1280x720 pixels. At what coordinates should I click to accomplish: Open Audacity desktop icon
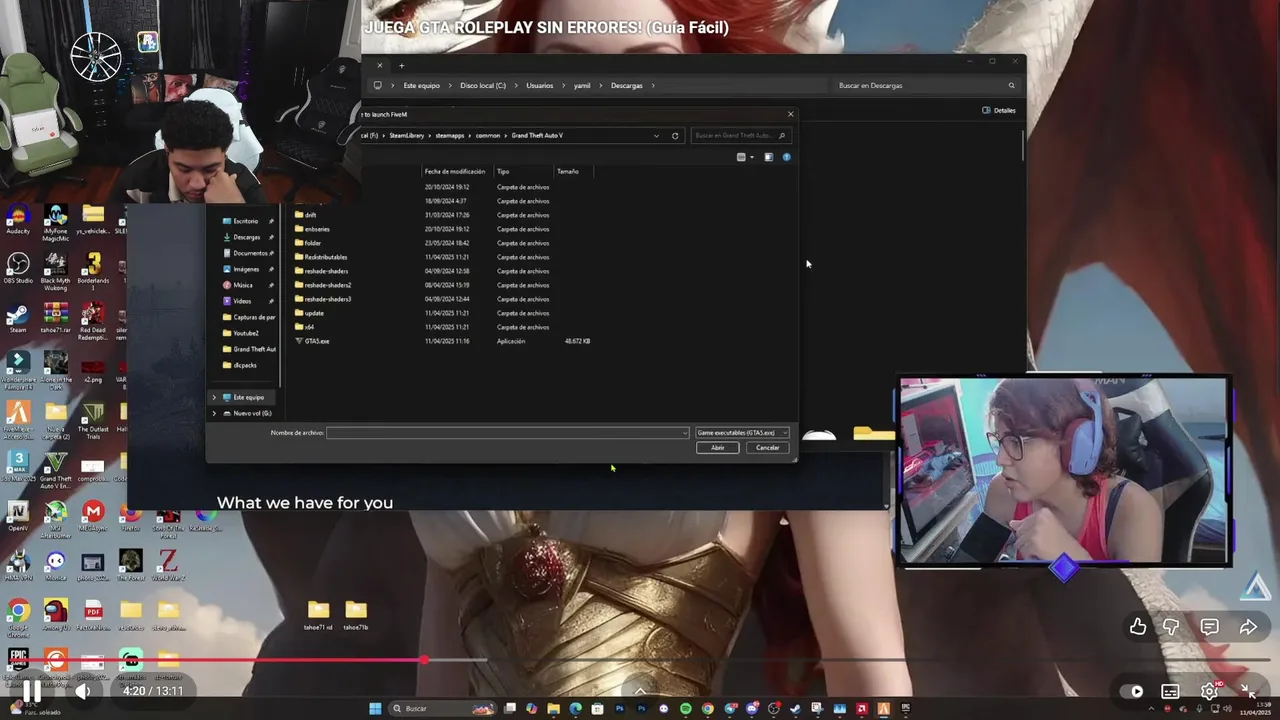(x=18, y=219)
